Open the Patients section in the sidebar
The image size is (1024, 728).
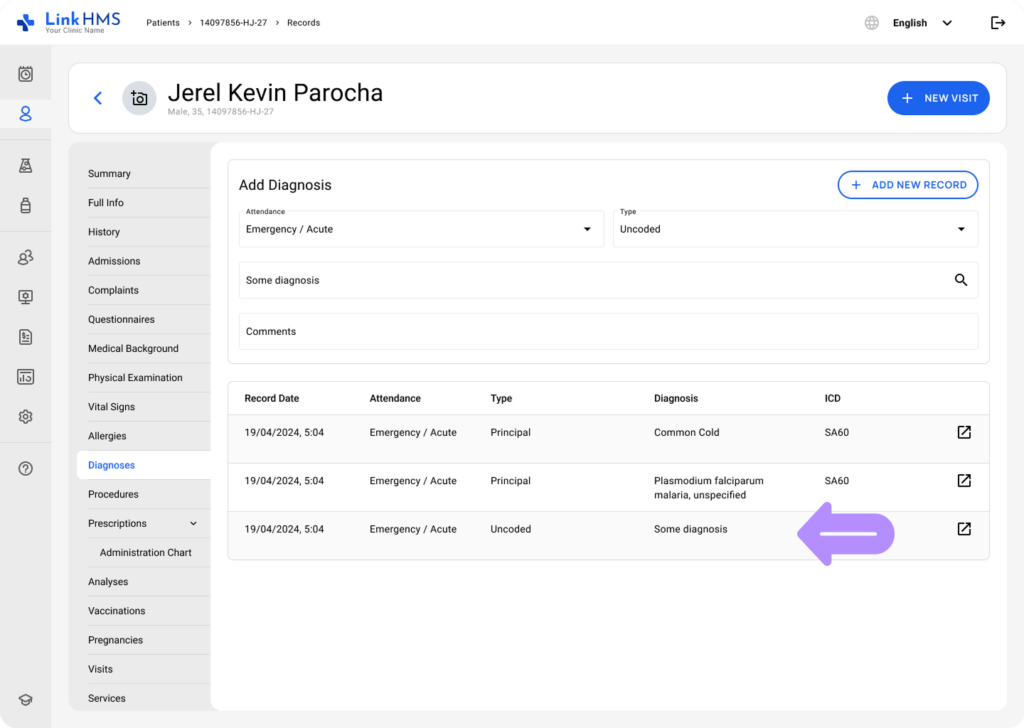(25, 113)
